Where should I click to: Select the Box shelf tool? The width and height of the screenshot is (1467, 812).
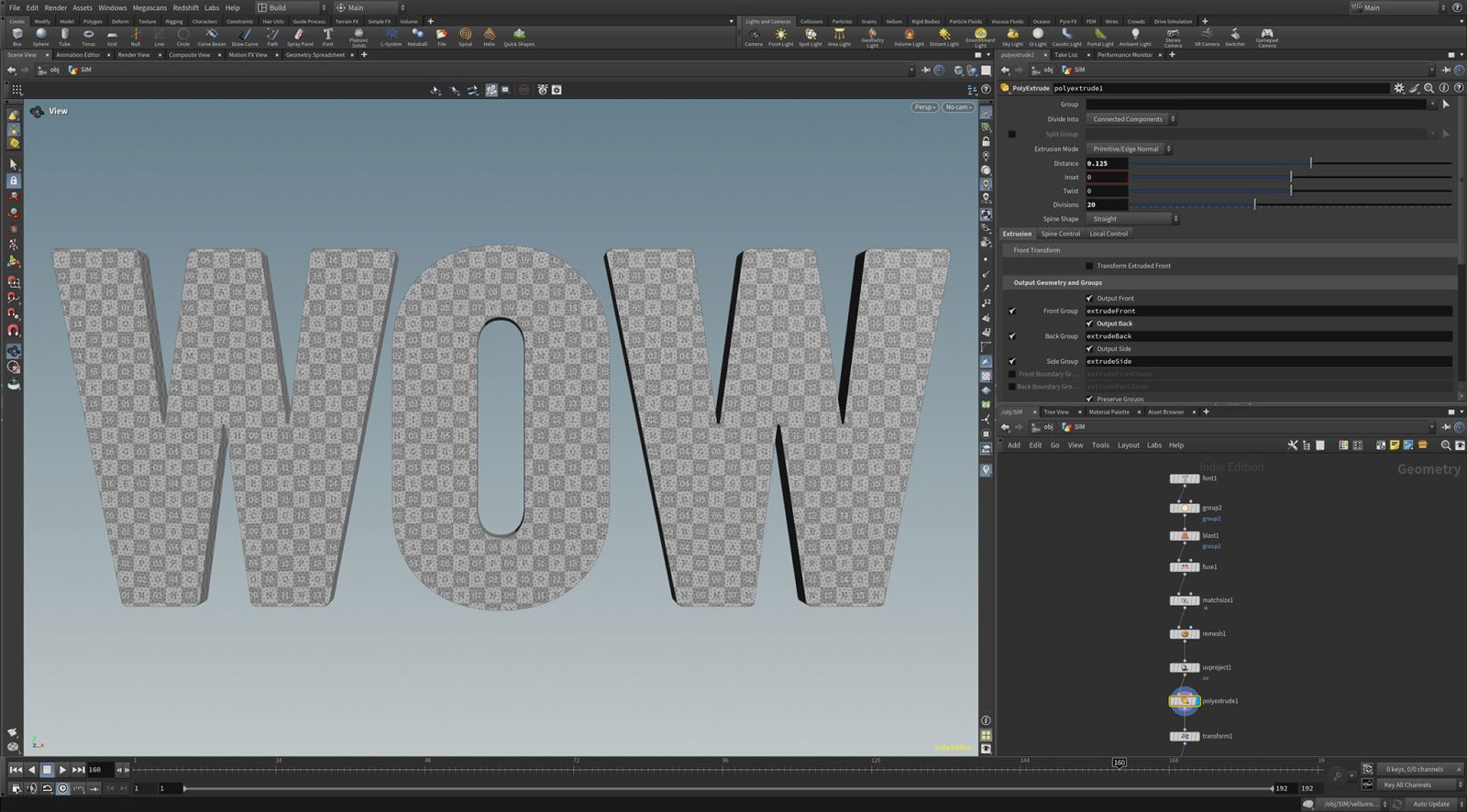pos(17,37)
